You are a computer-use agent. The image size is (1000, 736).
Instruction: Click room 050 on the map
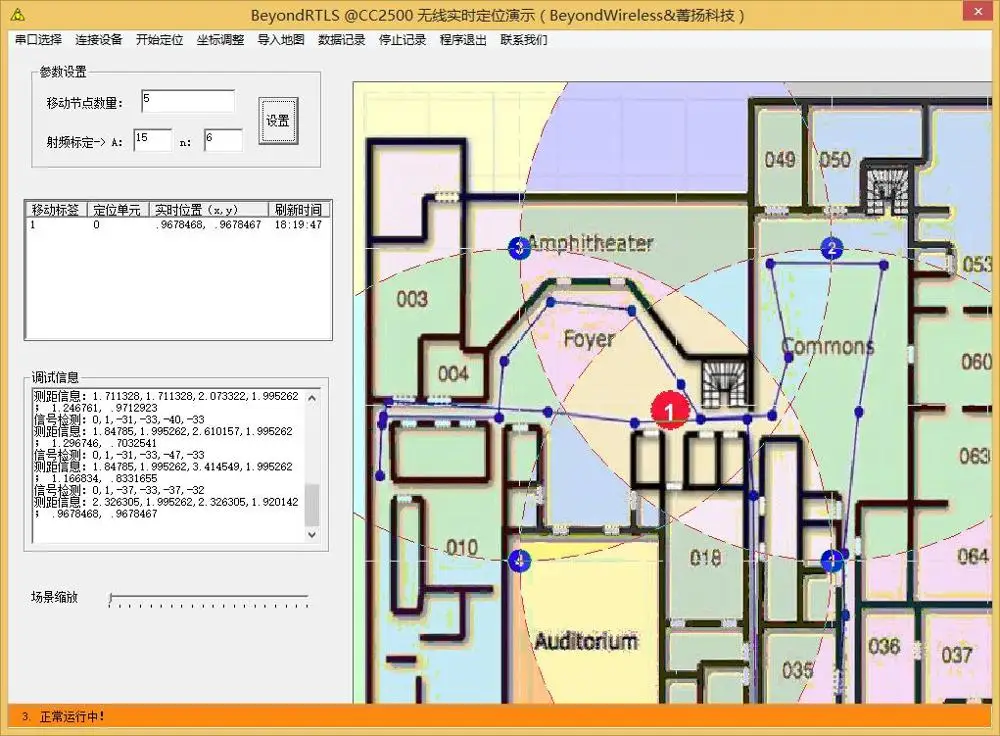pyautogui.click(x=835, y=159)
